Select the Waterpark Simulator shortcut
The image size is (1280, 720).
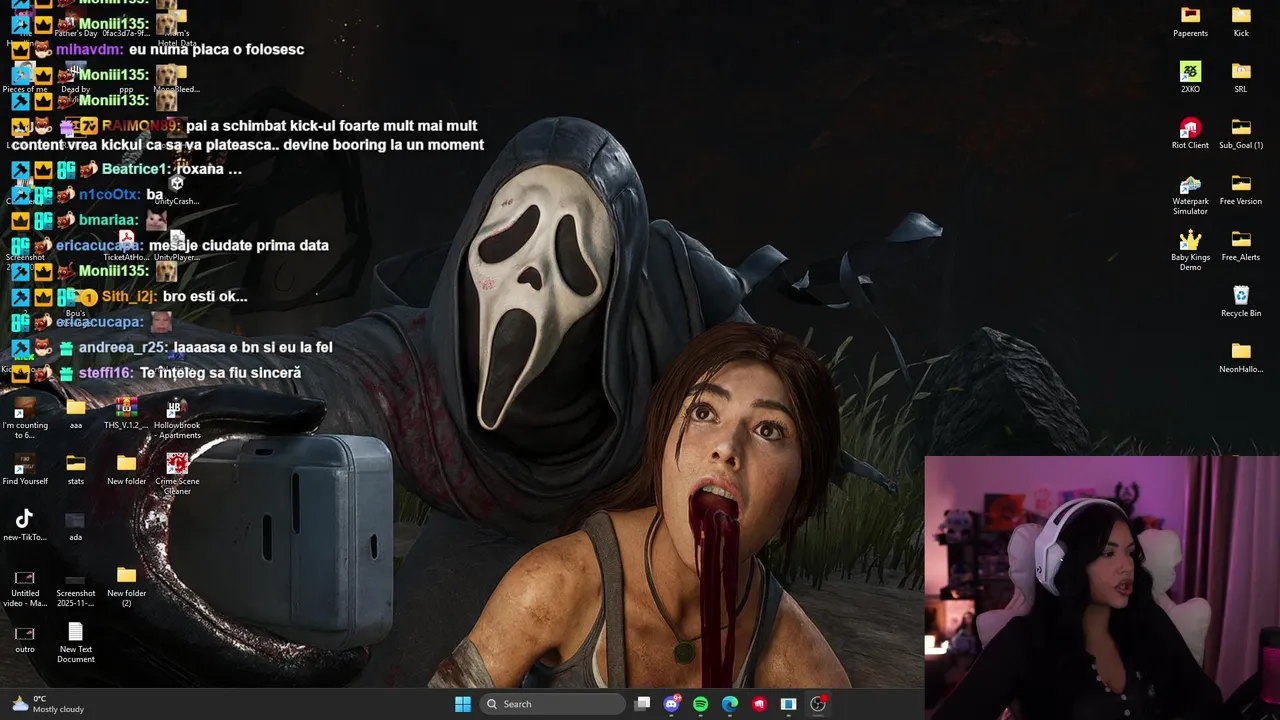[1190, 194]
